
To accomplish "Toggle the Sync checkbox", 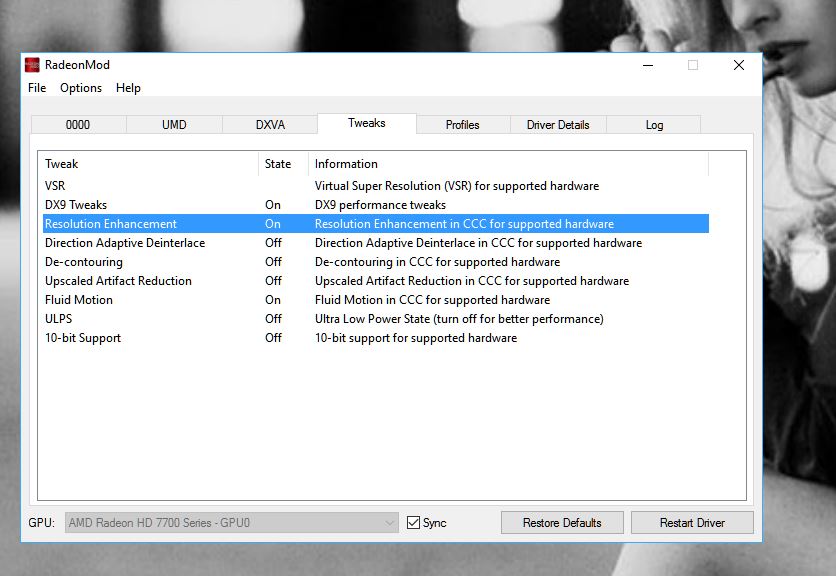I will pyautogui.click(x=413, y=523).
